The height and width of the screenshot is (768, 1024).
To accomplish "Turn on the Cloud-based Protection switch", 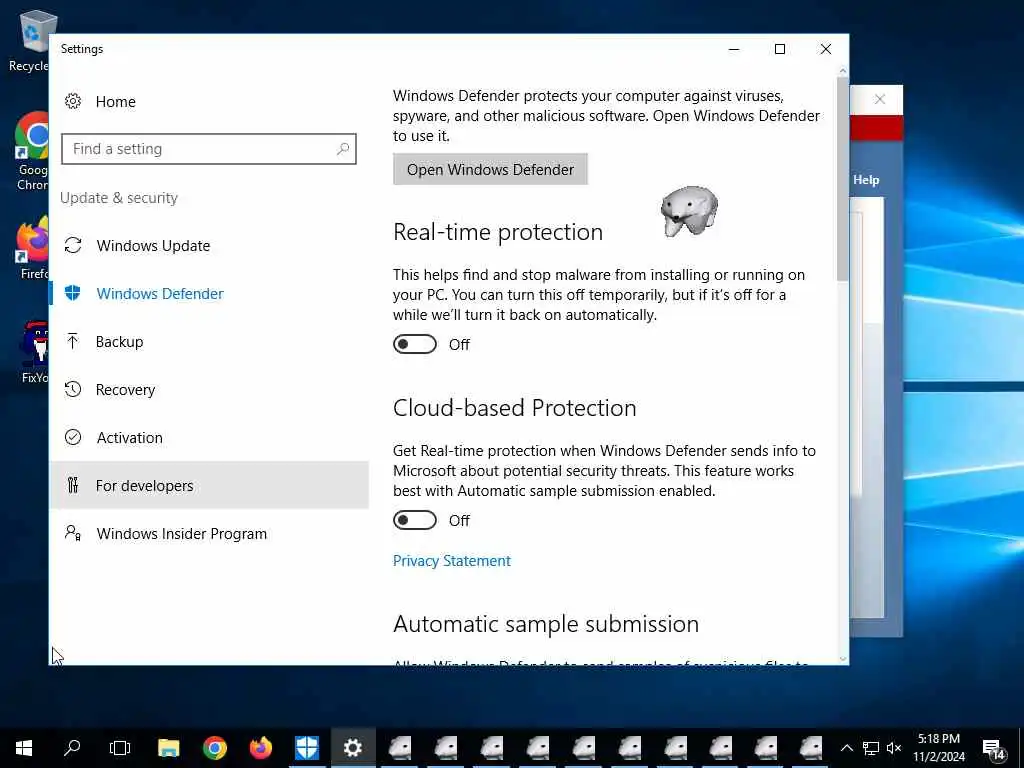I will tap(415, 520).
